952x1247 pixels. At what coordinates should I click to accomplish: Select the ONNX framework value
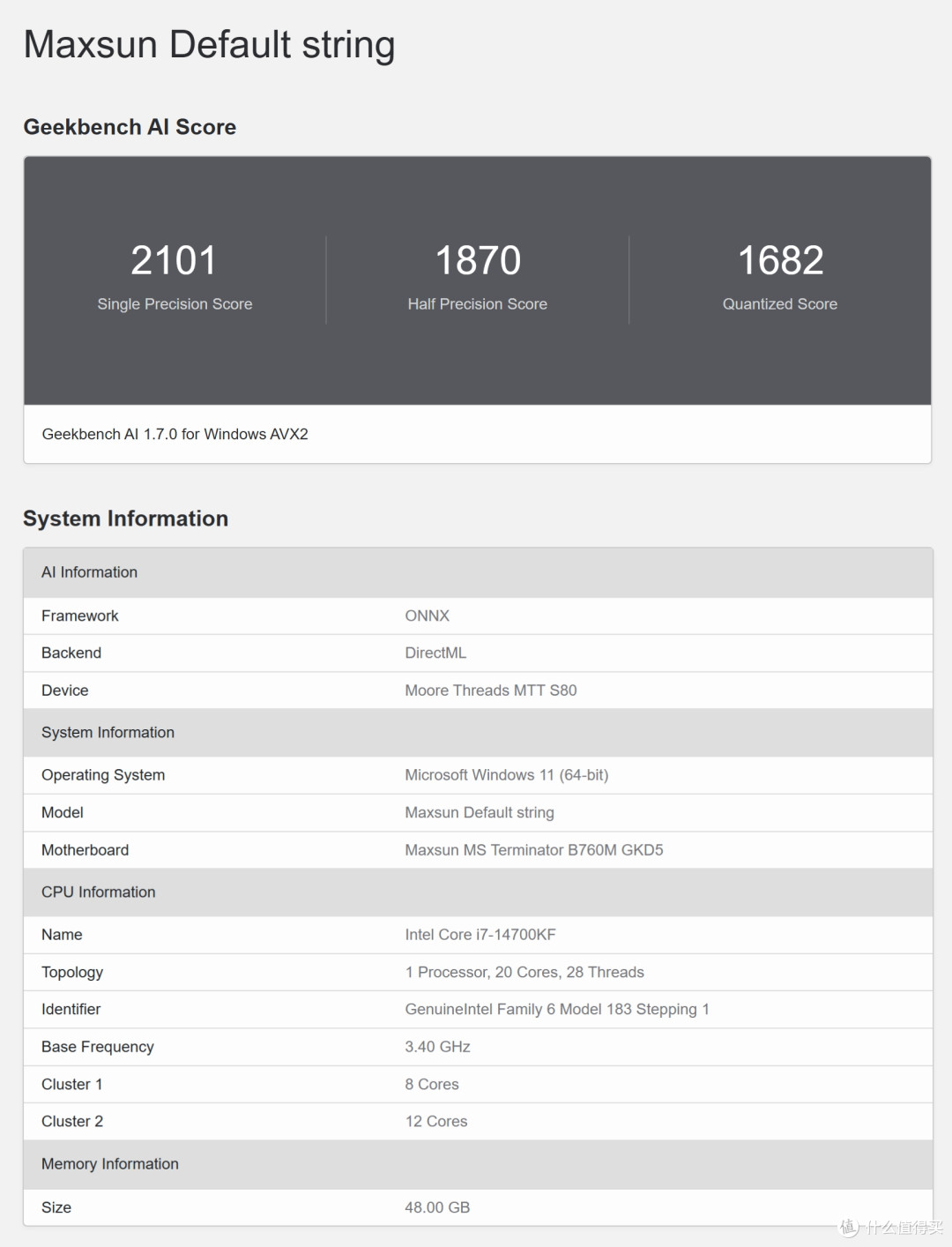click(x=428, y=616)
